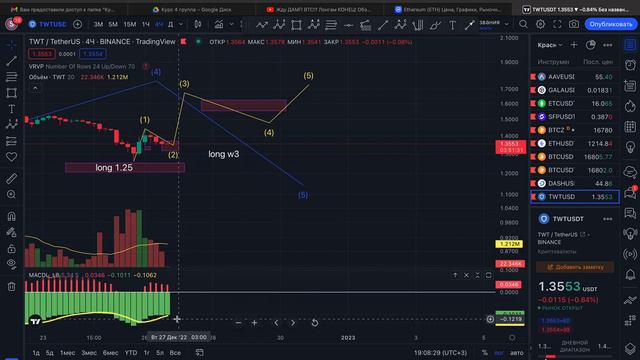
Task: Maximize the MACD pane
Action: (489, 275)
